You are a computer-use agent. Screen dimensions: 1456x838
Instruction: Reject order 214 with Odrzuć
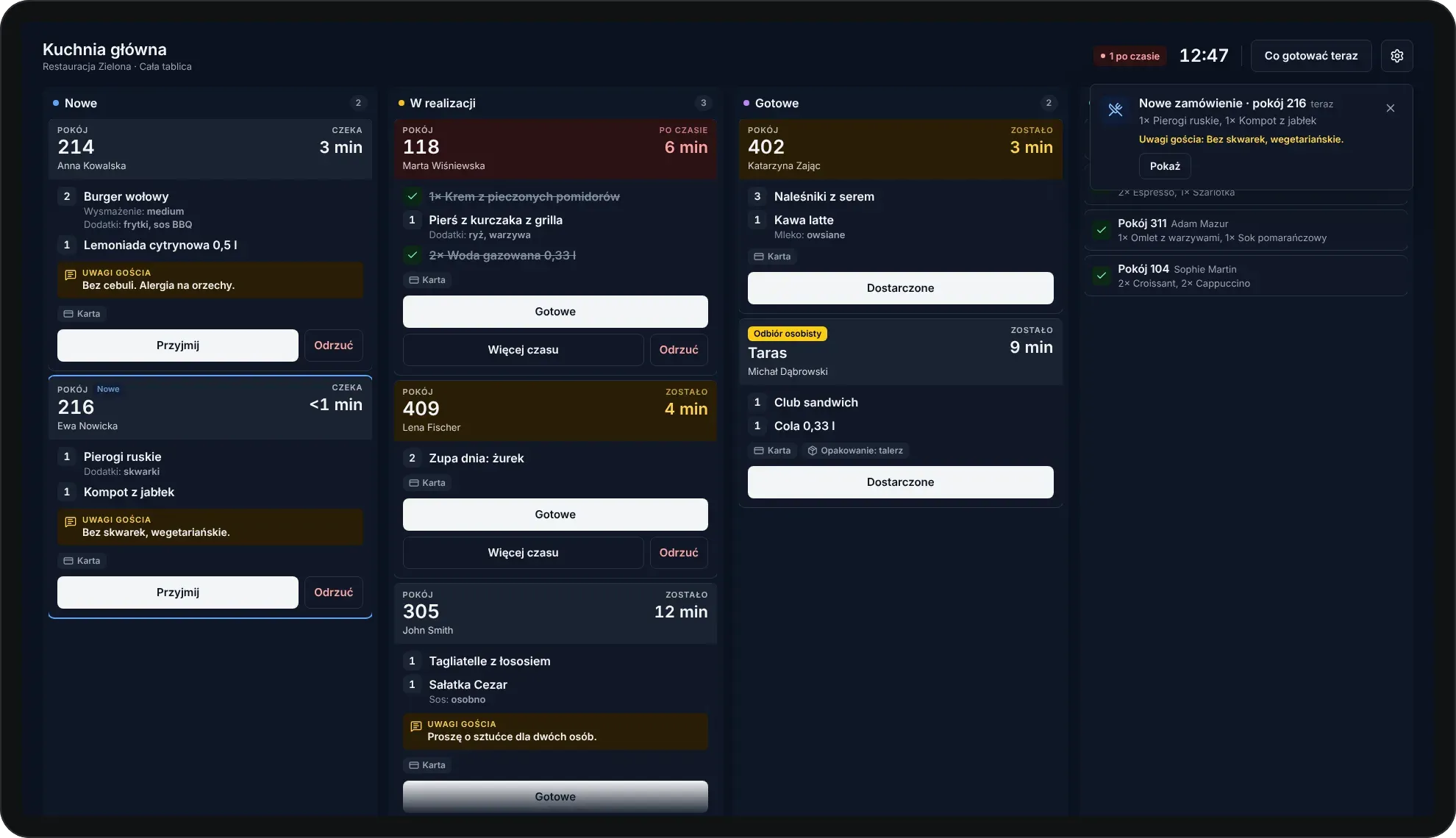334,345
